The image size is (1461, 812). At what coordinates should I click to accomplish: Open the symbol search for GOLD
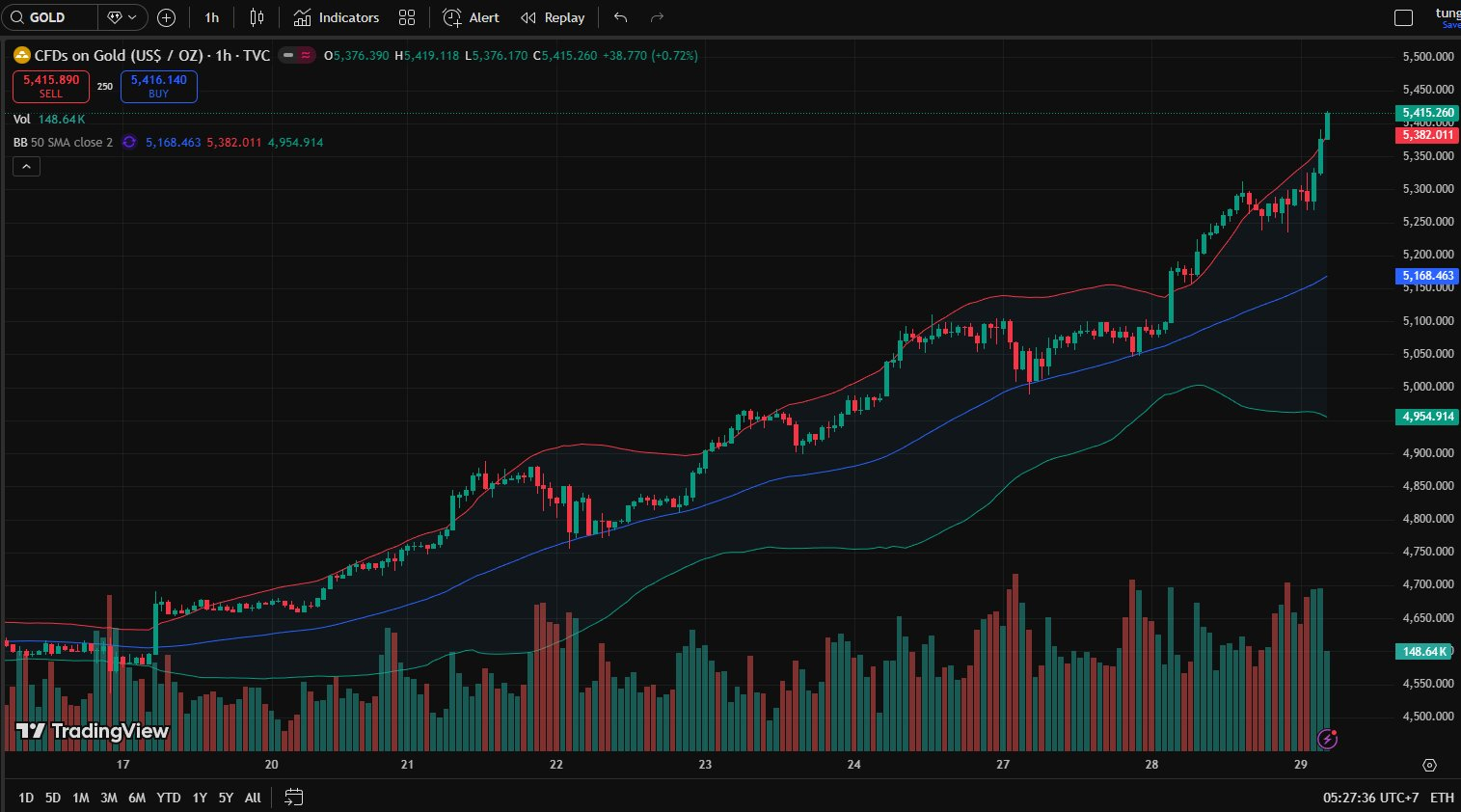click(x=53, y=17)
